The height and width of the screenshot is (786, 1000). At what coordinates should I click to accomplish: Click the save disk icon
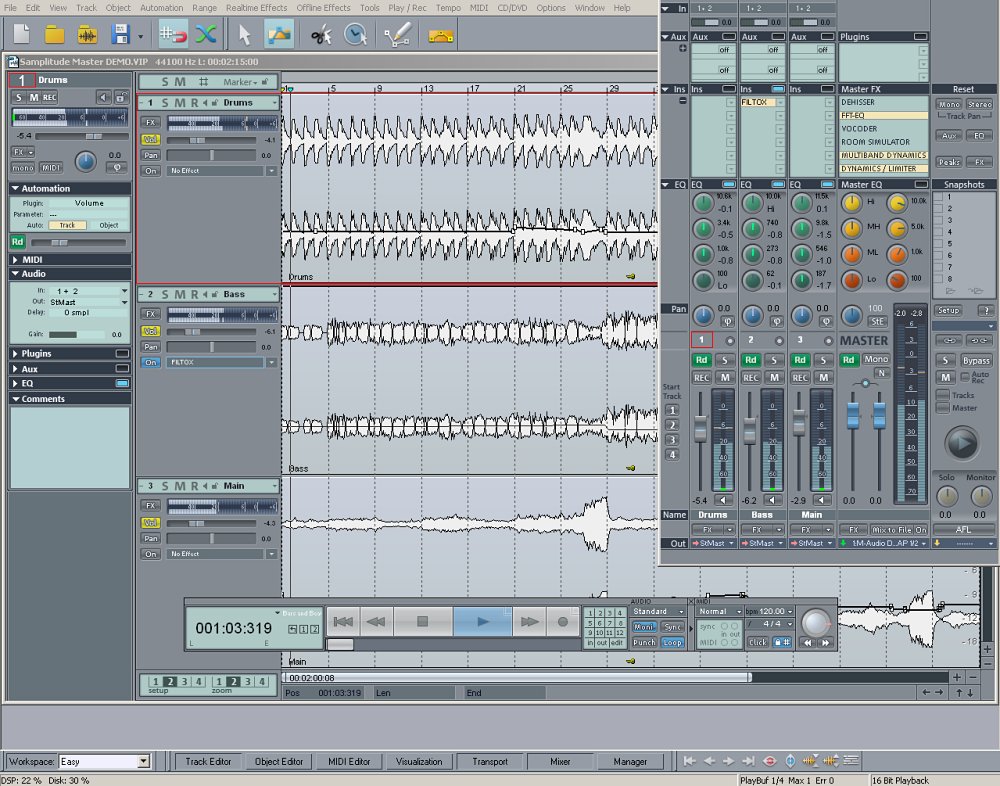coord(120,34)
